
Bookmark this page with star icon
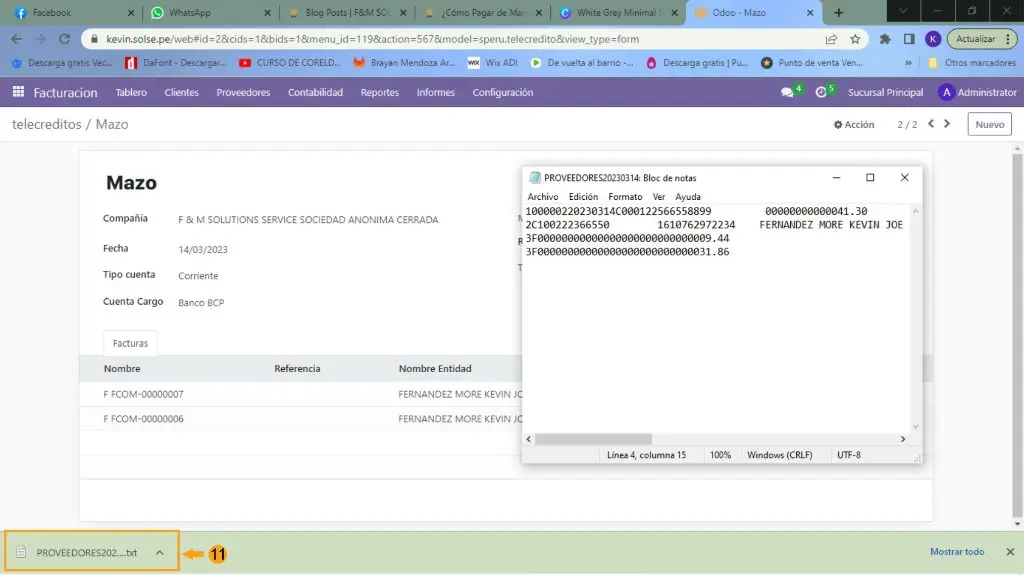point(855,39)
